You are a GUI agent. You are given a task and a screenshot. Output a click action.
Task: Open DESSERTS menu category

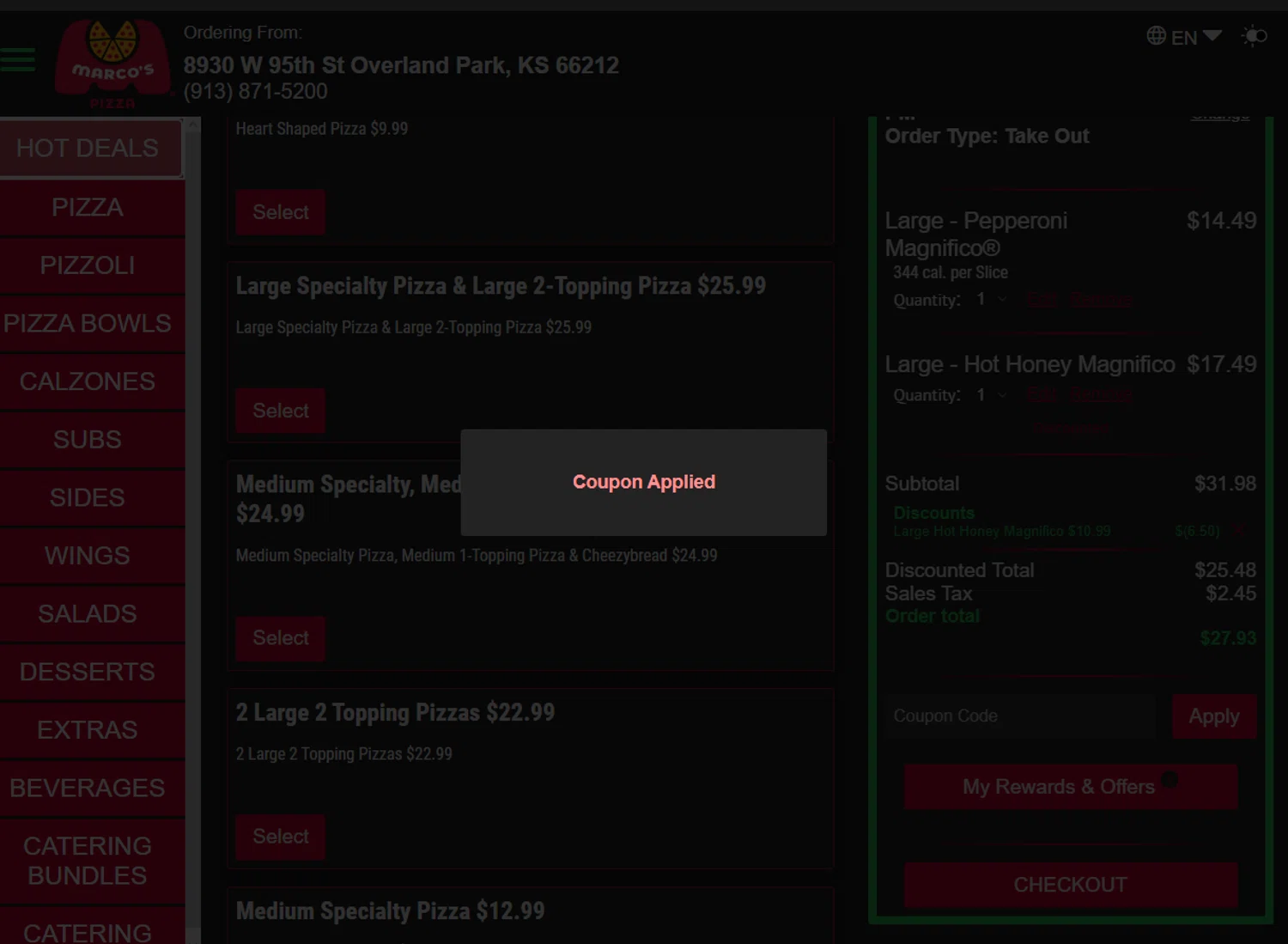coord(92,672)
